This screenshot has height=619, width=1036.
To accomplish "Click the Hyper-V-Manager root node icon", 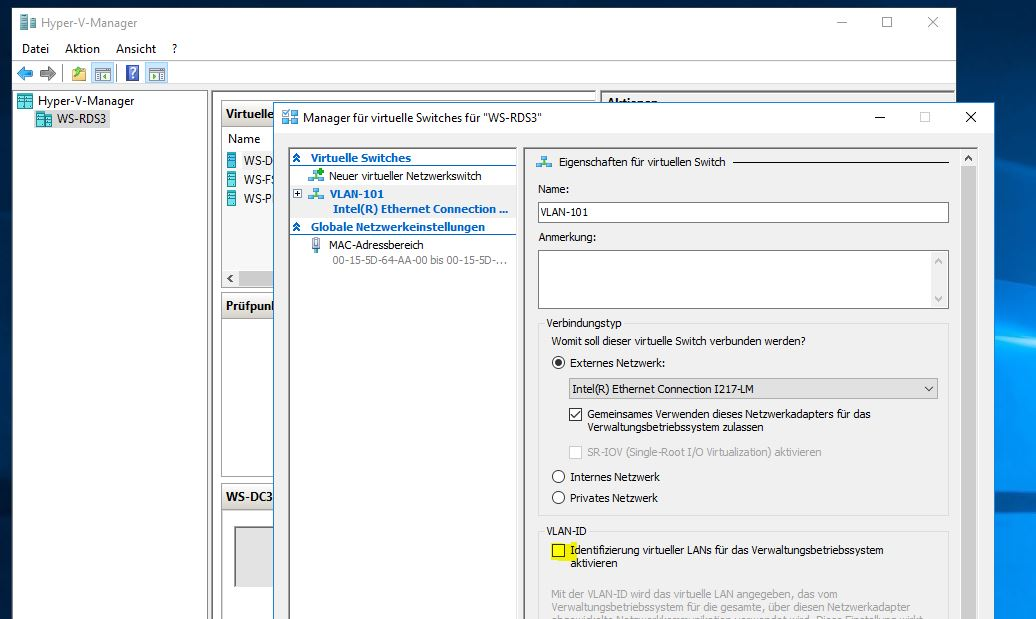I will (x=25, y=101).
